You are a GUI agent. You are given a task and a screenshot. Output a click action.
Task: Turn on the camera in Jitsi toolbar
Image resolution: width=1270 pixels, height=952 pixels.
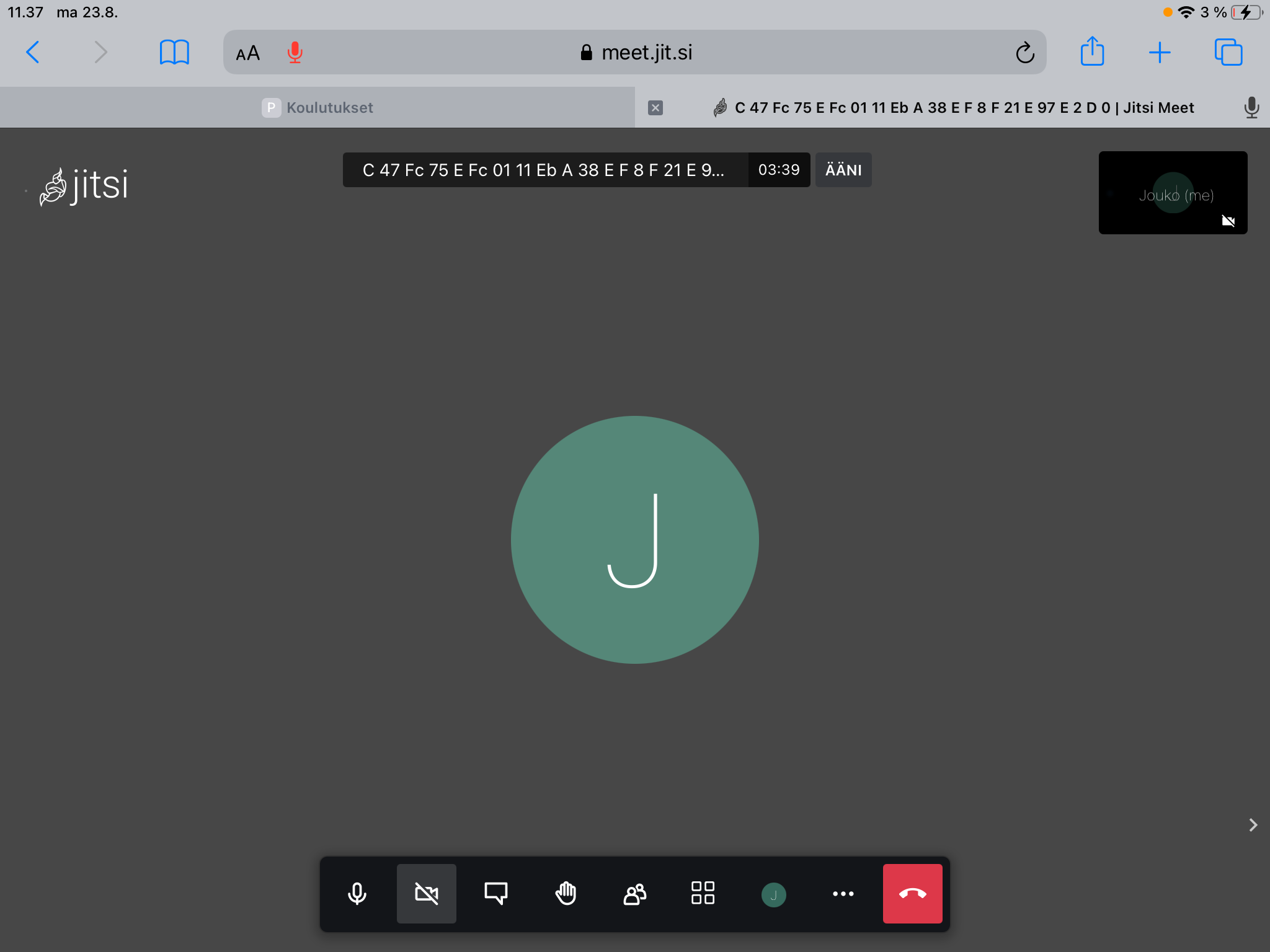pyautogui.click(x=427, y=894)
